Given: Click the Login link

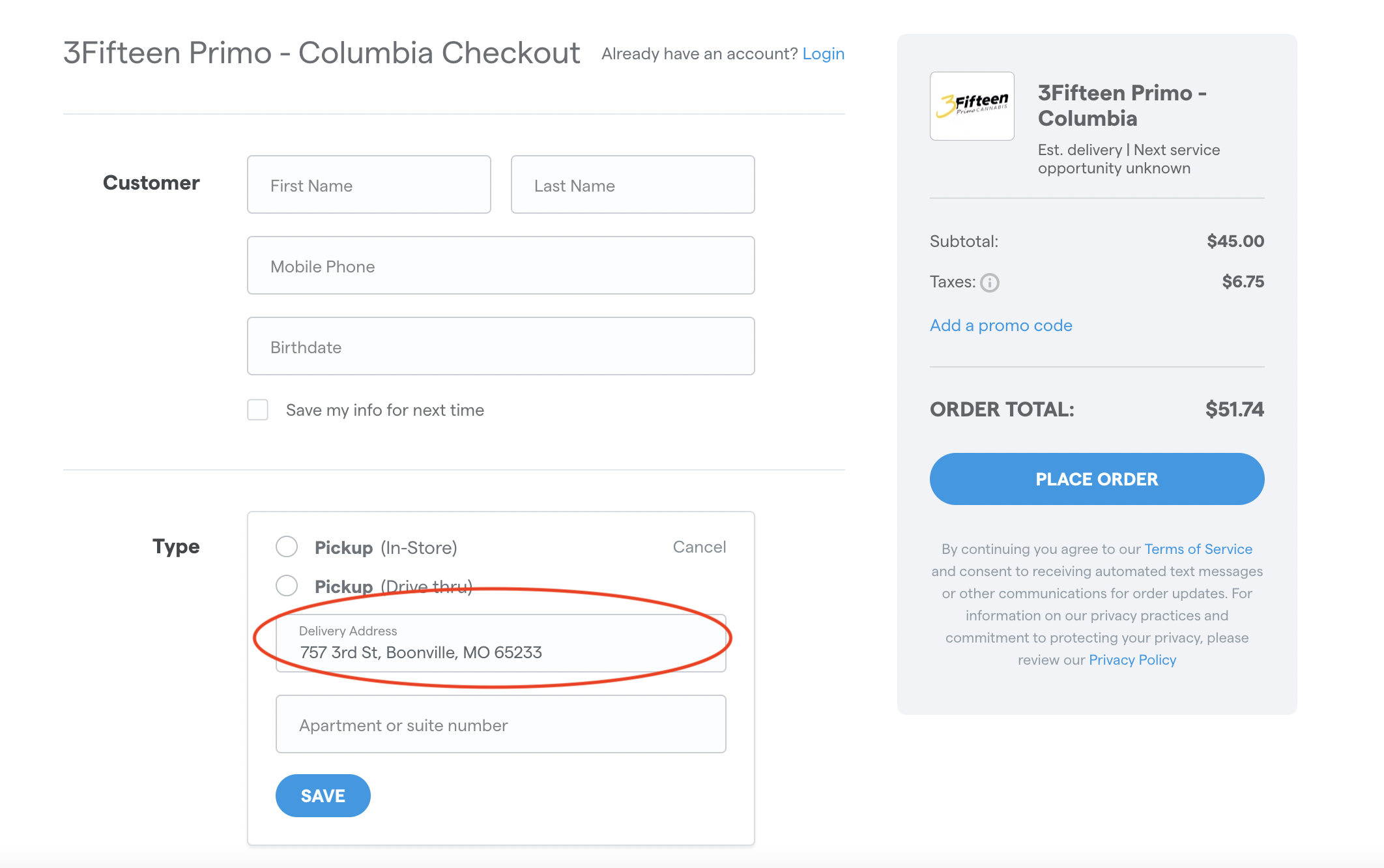Looking at the screenshot, I should [823, 53].
